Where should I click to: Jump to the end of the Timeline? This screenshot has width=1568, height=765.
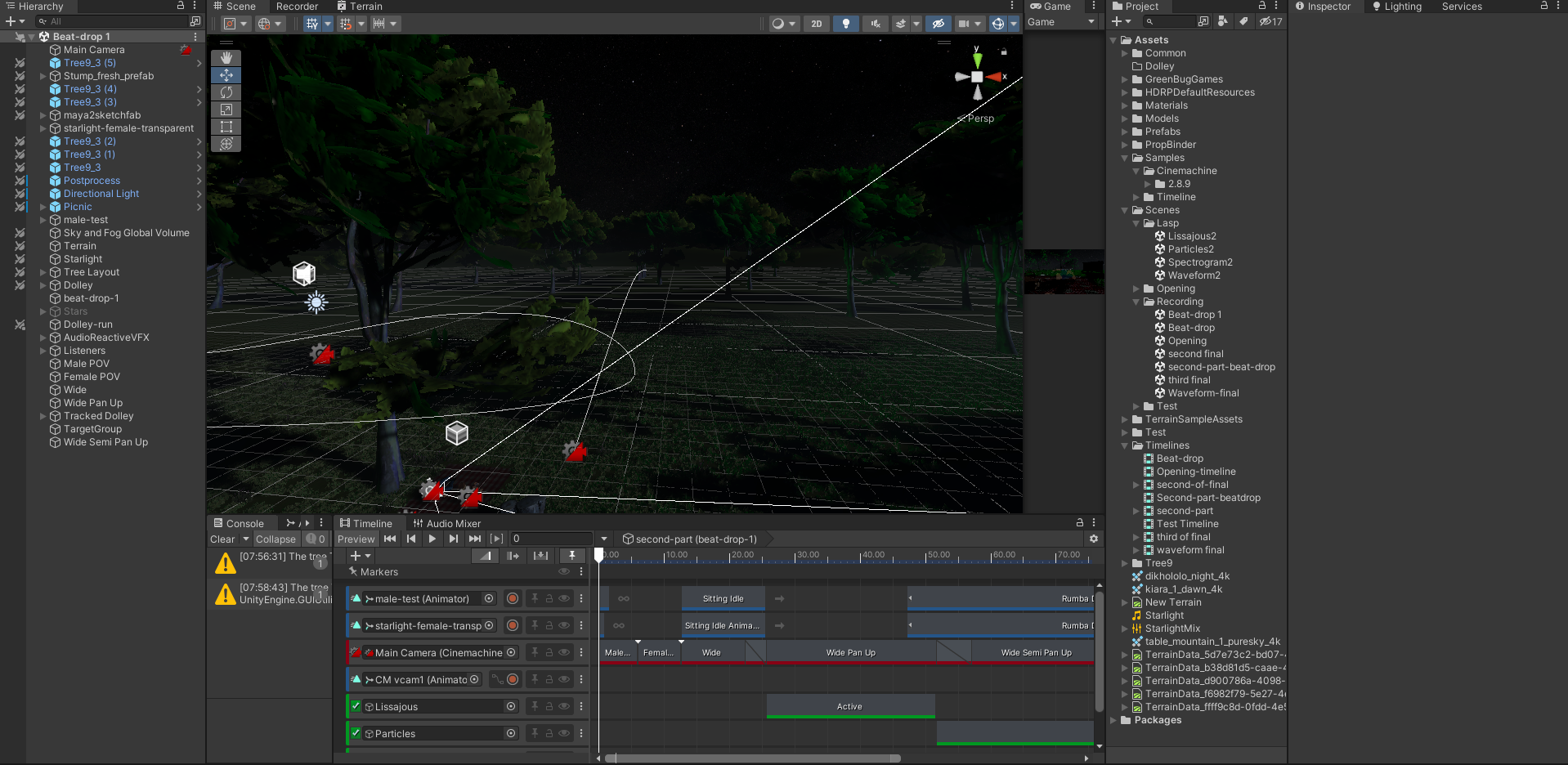click(x=475, y=539)
